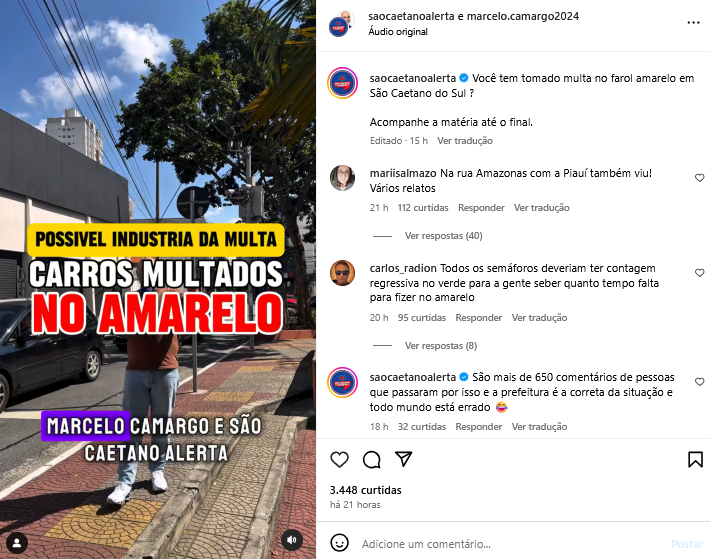The width and height of the screenshot is (710, 559).
Task: Like the post with the heart icon
Action: (340, 459)
